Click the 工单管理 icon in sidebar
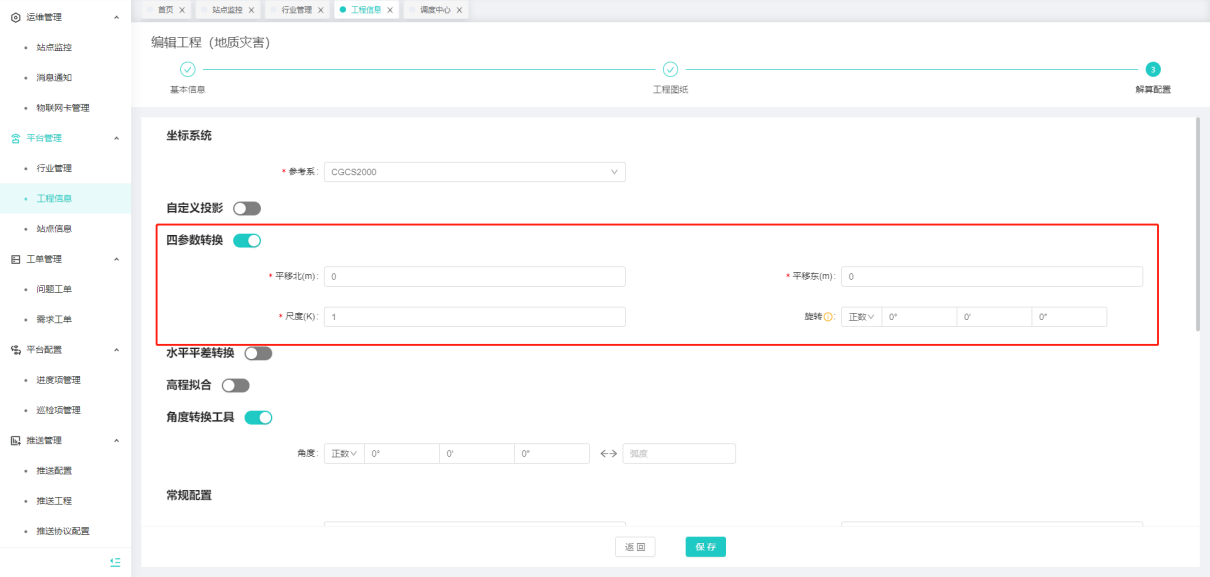Viewport: 1210px width, 577px height. pyautogui.click(x=15, y=259)
